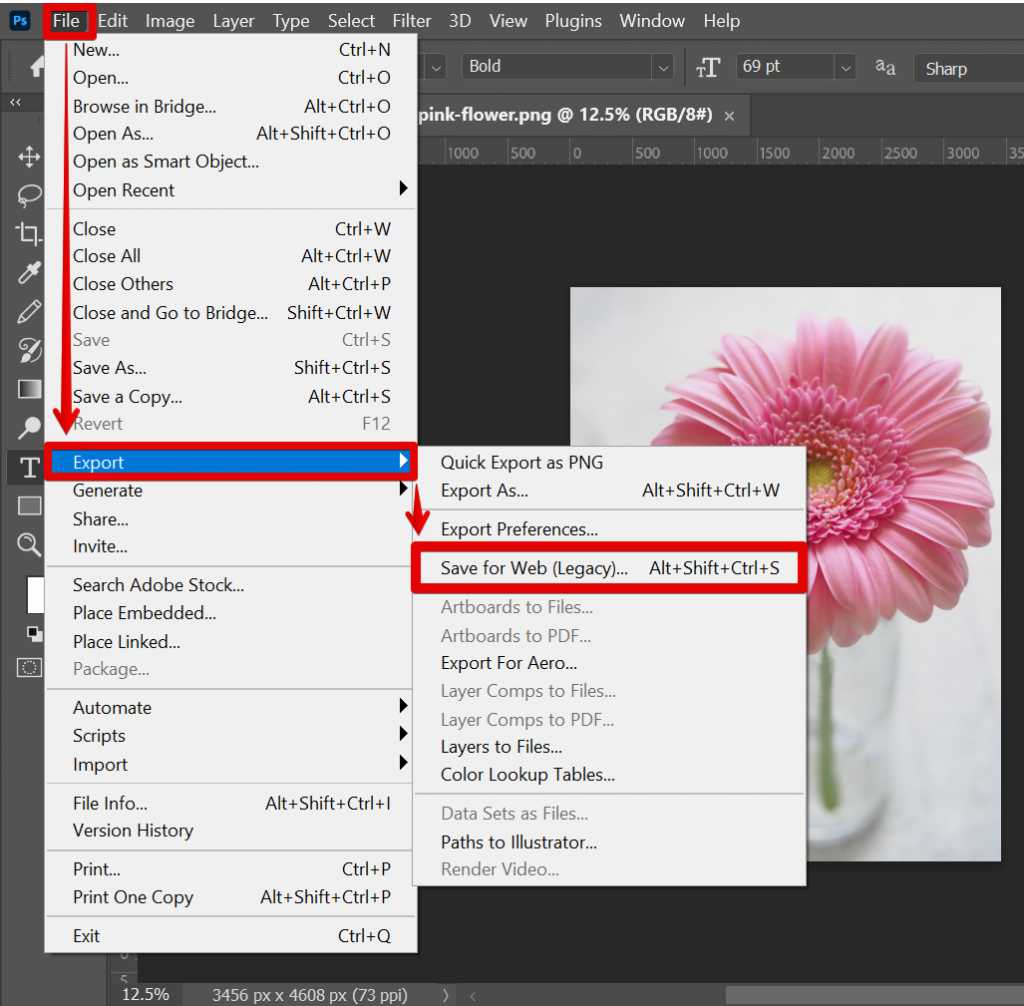Select the Lasso tool
The image size is (1024, 1006).
coord(28,195)
